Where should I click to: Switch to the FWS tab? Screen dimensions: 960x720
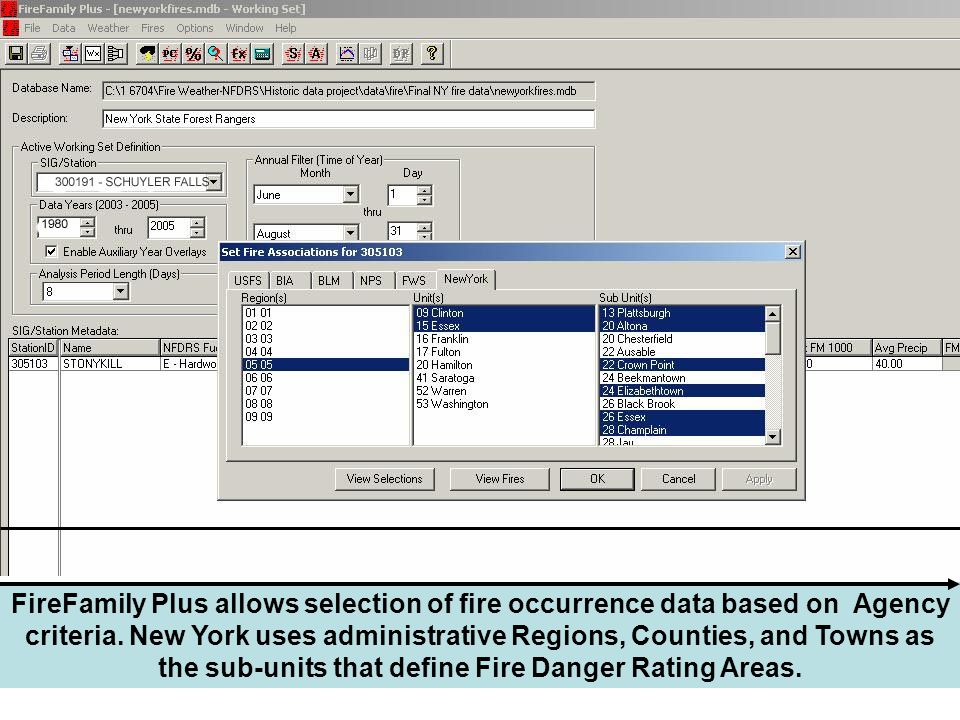click(414, 280)
